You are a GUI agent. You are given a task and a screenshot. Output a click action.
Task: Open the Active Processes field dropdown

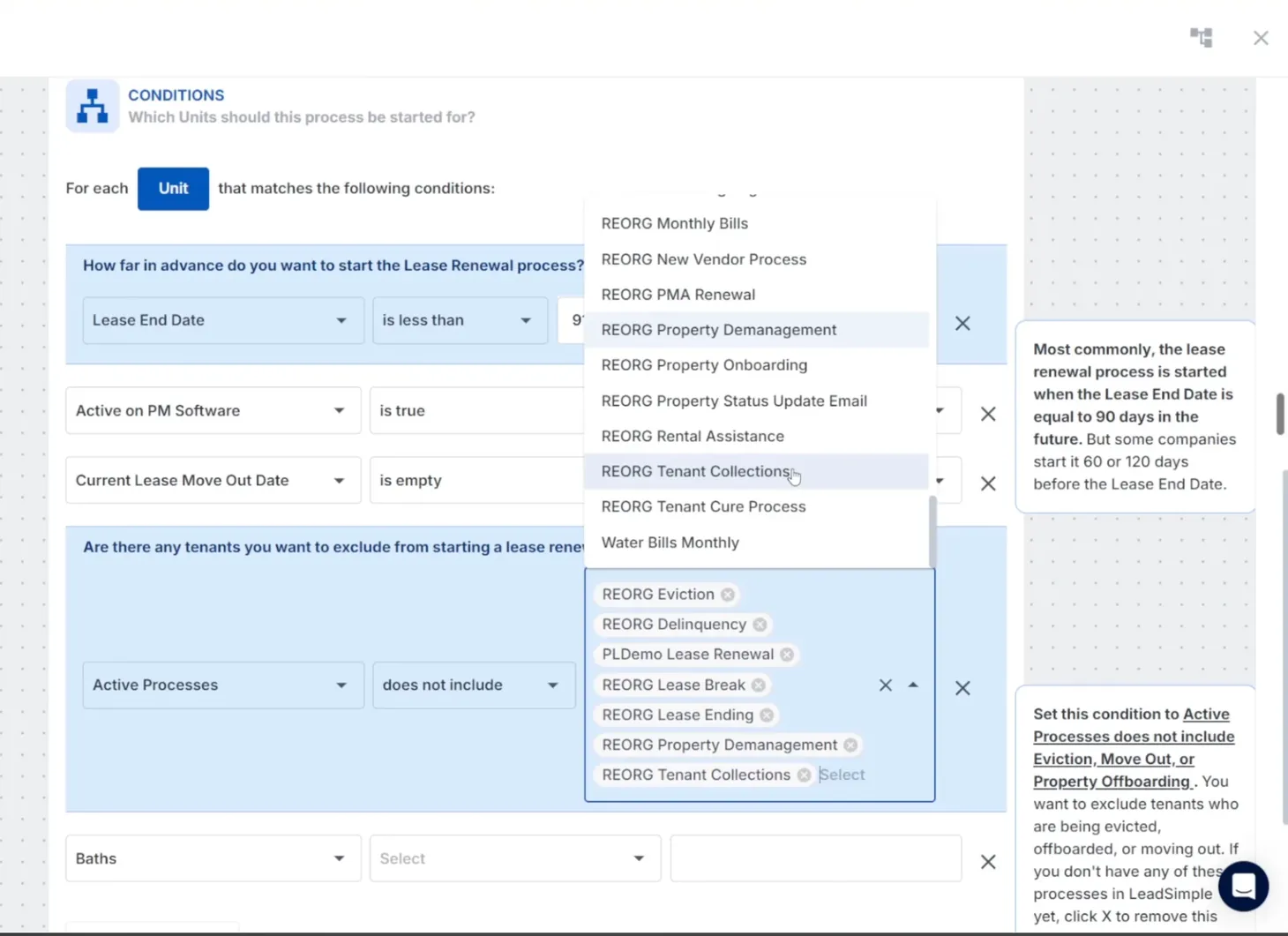pyautogui.click(x=223, y=685)
